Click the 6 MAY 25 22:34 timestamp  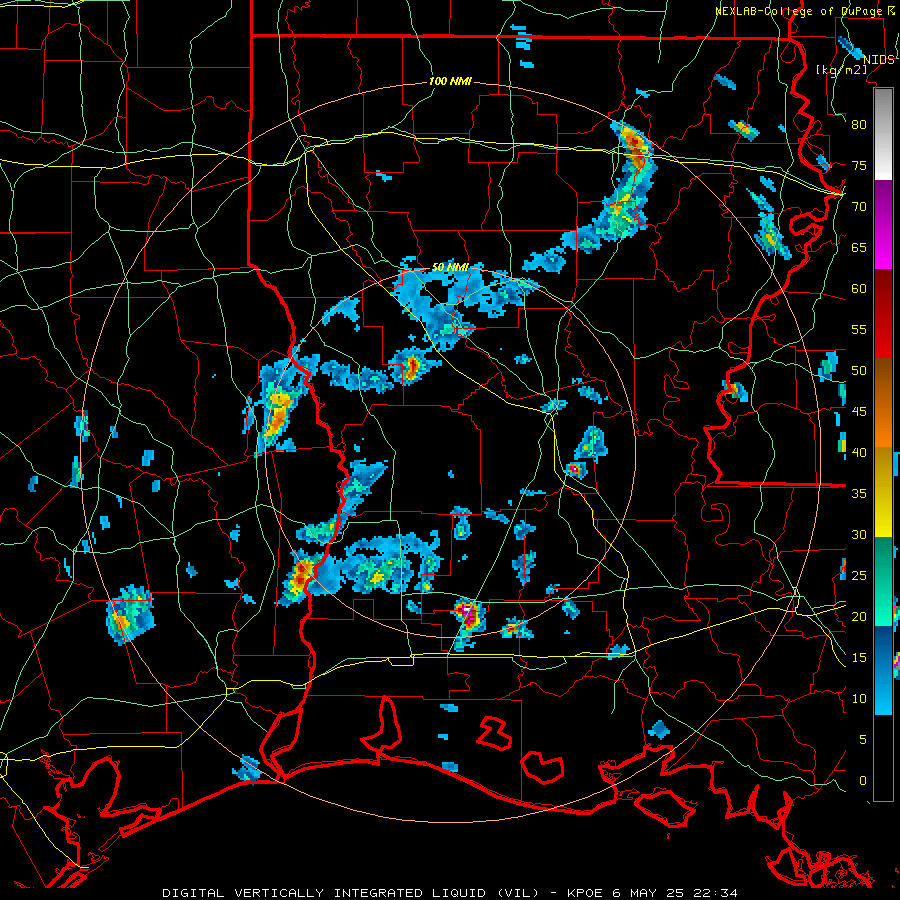coord(675,893)
